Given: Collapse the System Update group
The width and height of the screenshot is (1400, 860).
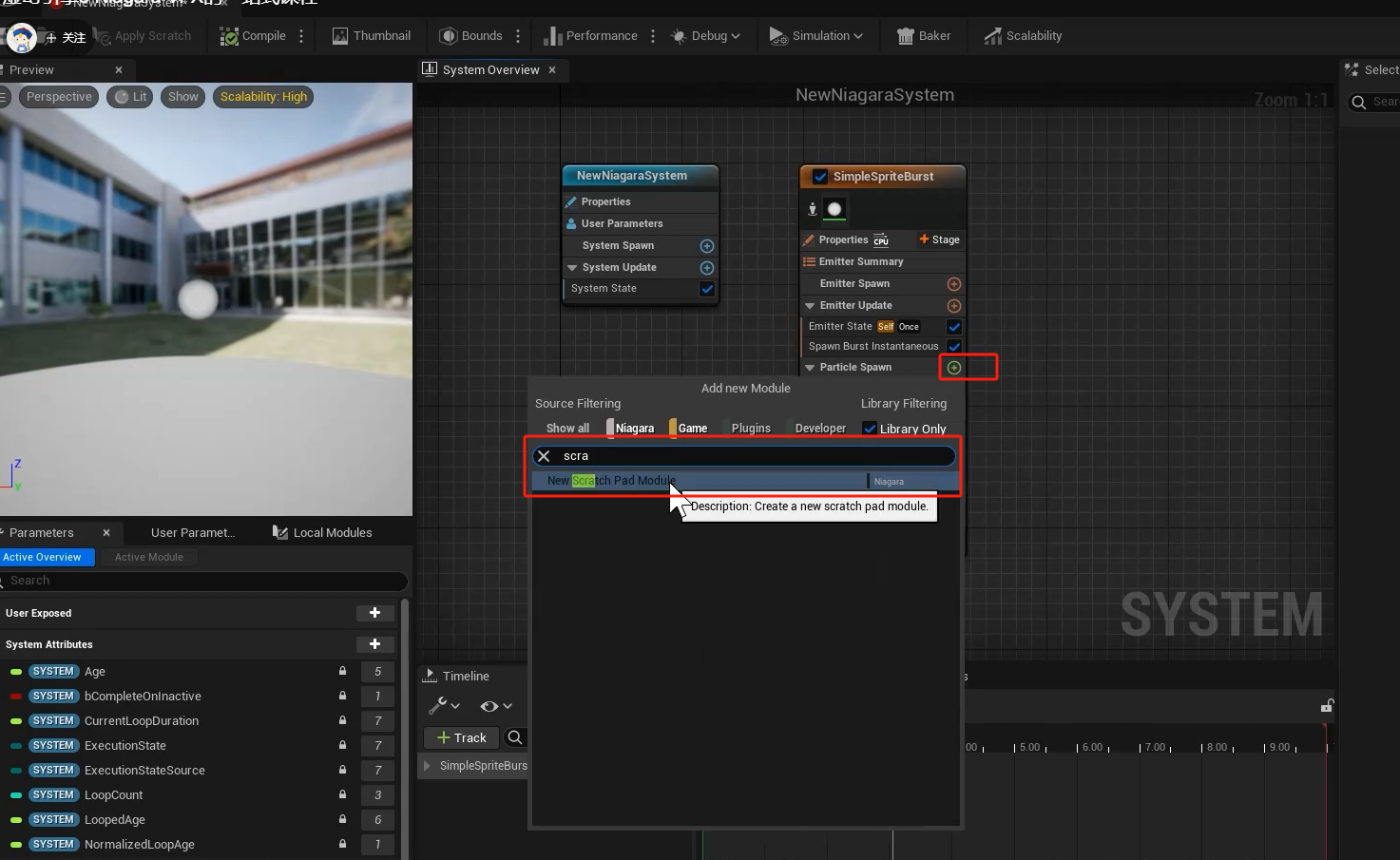Looking at the screenshot, I should 572,268.
